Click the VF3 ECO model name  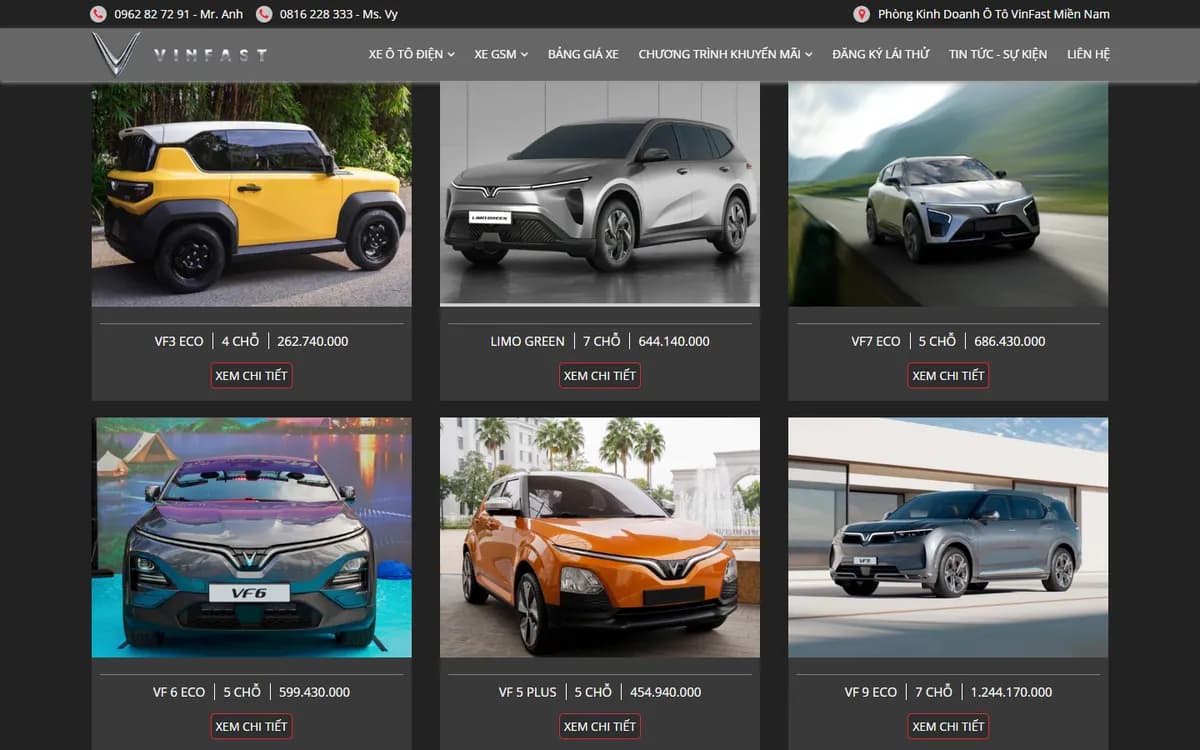[179, 341]
